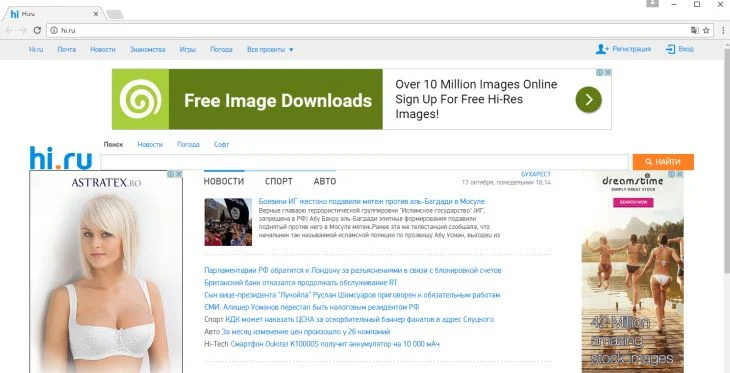Click the browser forward arrow

(x=22, y=30)
